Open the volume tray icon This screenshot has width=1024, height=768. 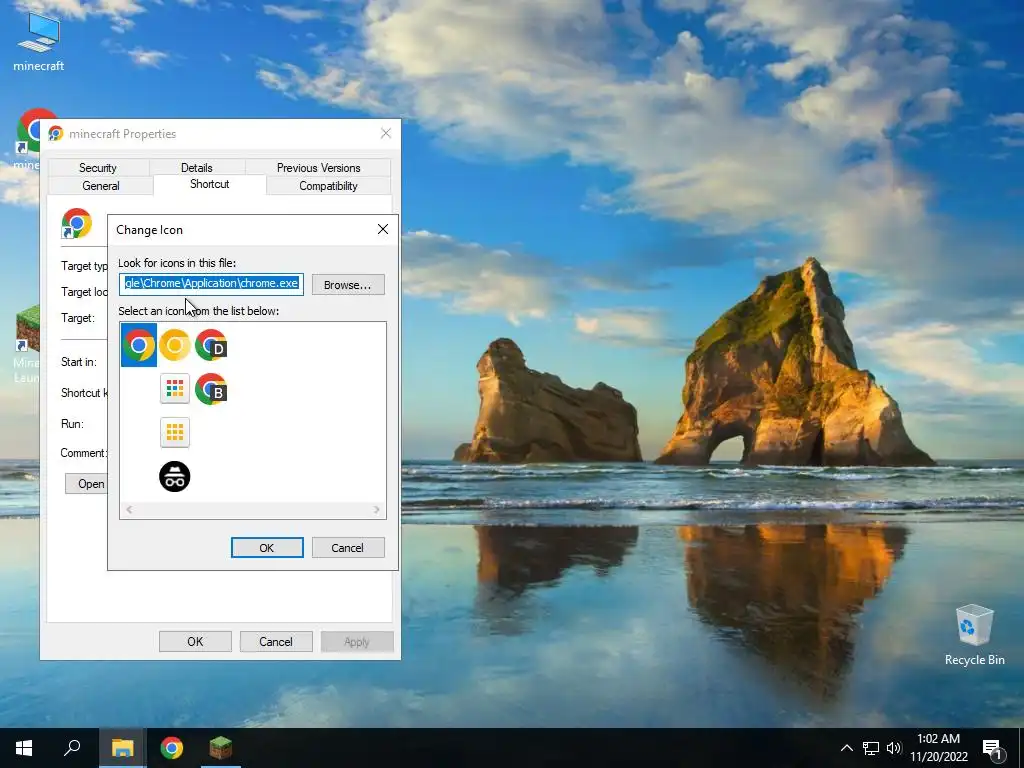[x=894, y=748]
